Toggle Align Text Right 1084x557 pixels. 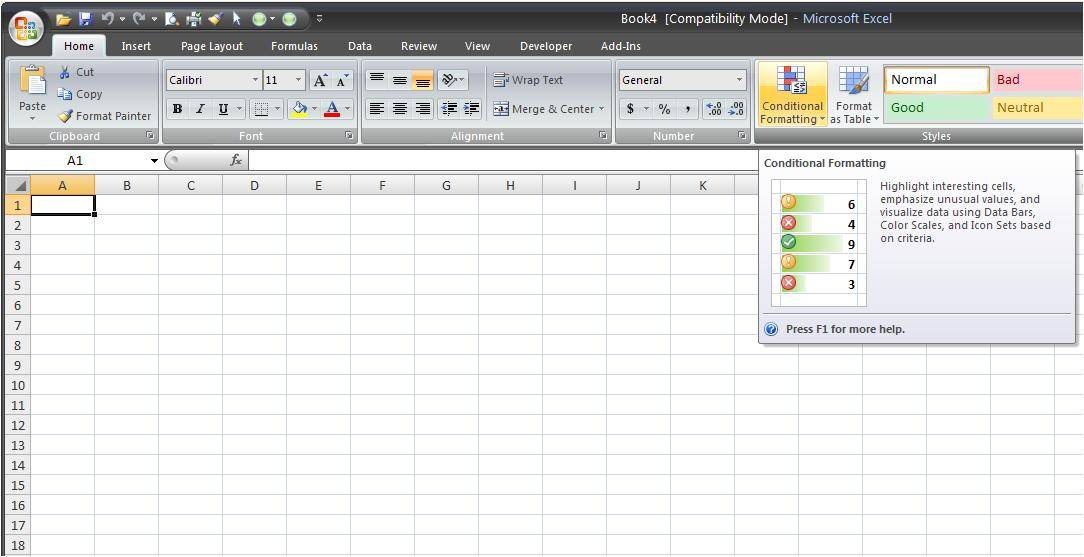[x=422, y=108]
